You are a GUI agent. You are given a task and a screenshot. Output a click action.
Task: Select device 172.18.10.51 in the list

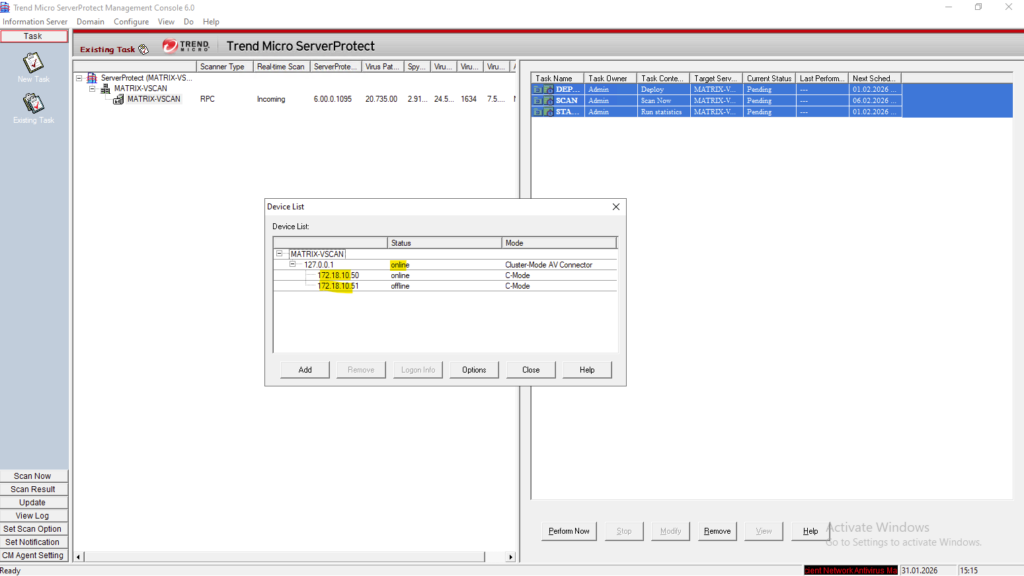pyautogui.click(x=338, y=286)
